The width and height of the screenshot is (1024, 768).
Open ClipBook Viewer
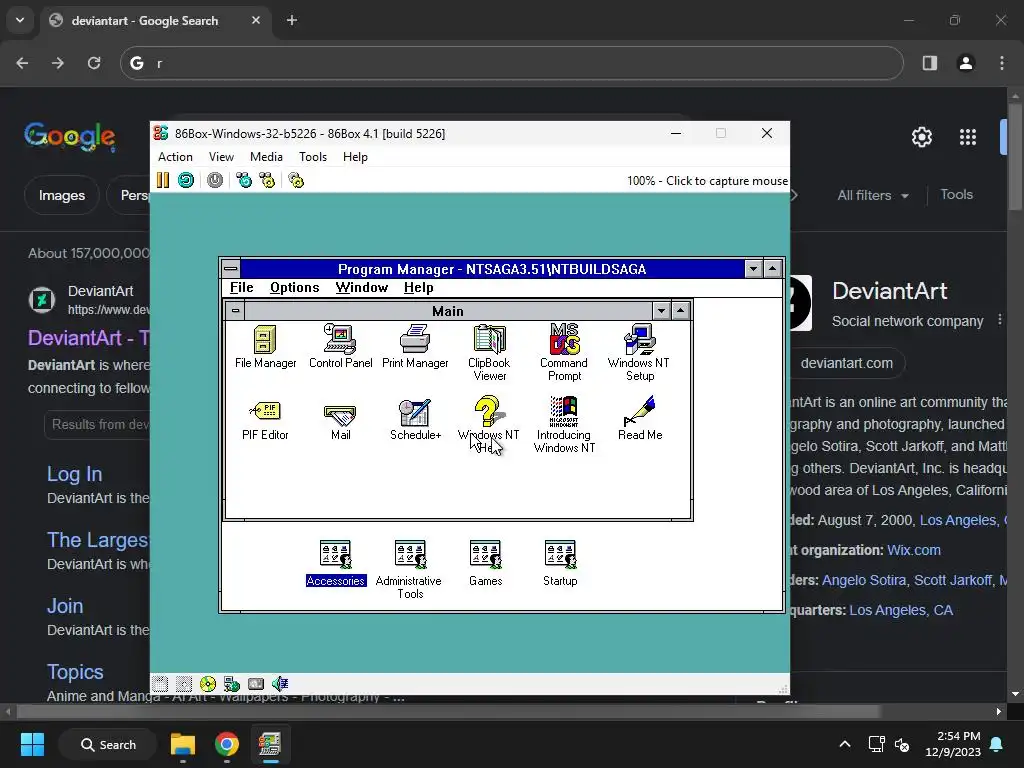click(x=489, y=353)
